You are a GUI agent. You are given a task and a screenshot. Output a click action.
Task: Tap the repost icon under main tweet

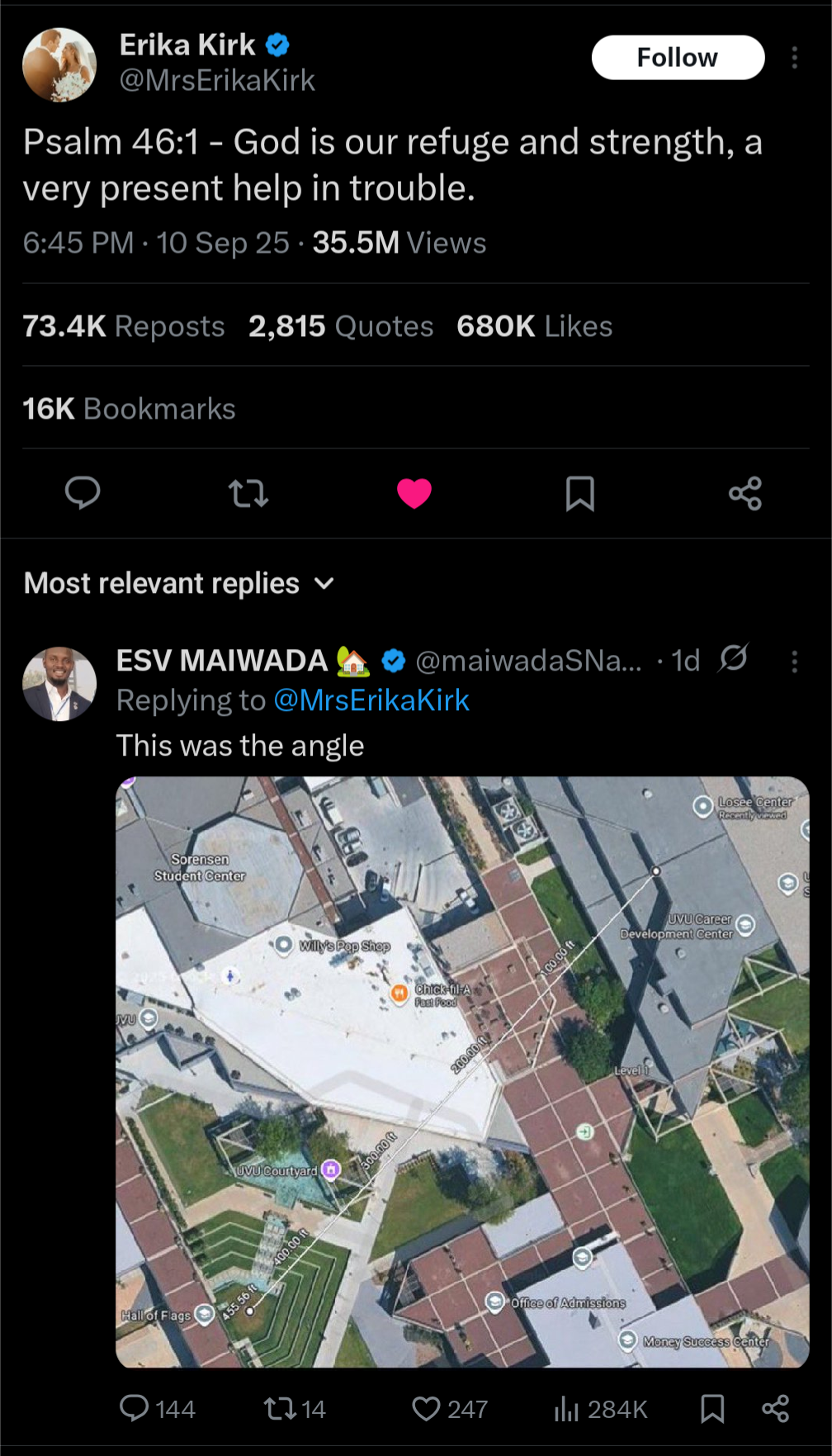[x=248, y=494]
